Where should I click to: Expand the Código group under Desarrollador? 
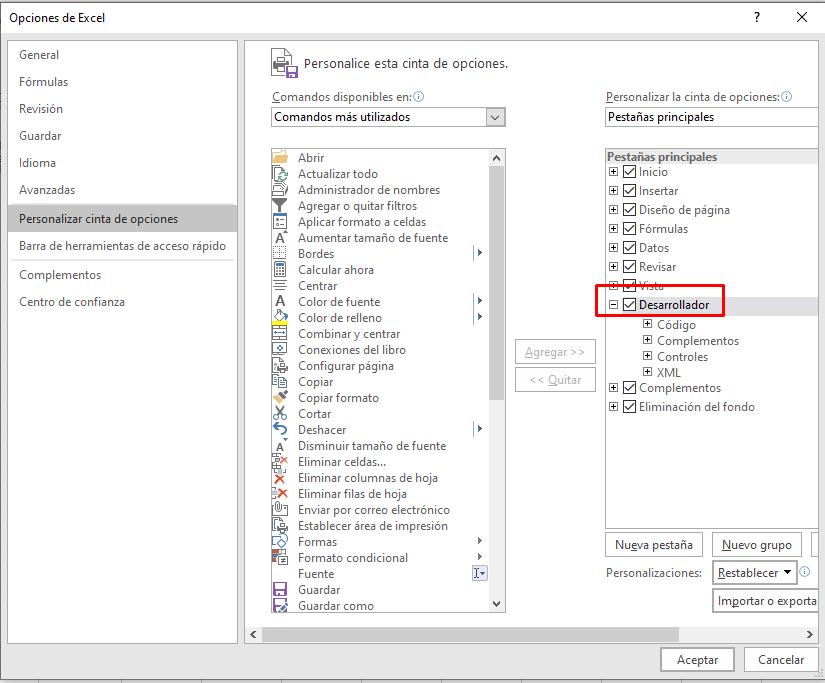pyautogui.click(x=648, y=324)
